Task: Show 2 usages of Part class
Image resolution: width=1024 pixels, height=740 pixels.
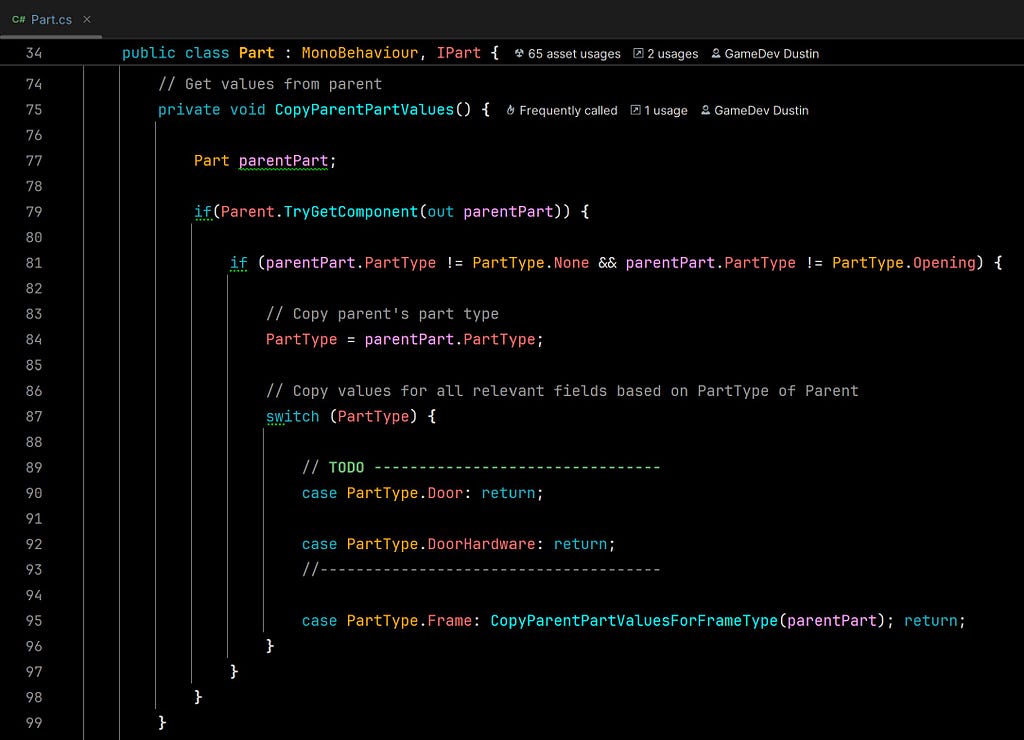Action: pyautogui.click(x=665, y=54)
